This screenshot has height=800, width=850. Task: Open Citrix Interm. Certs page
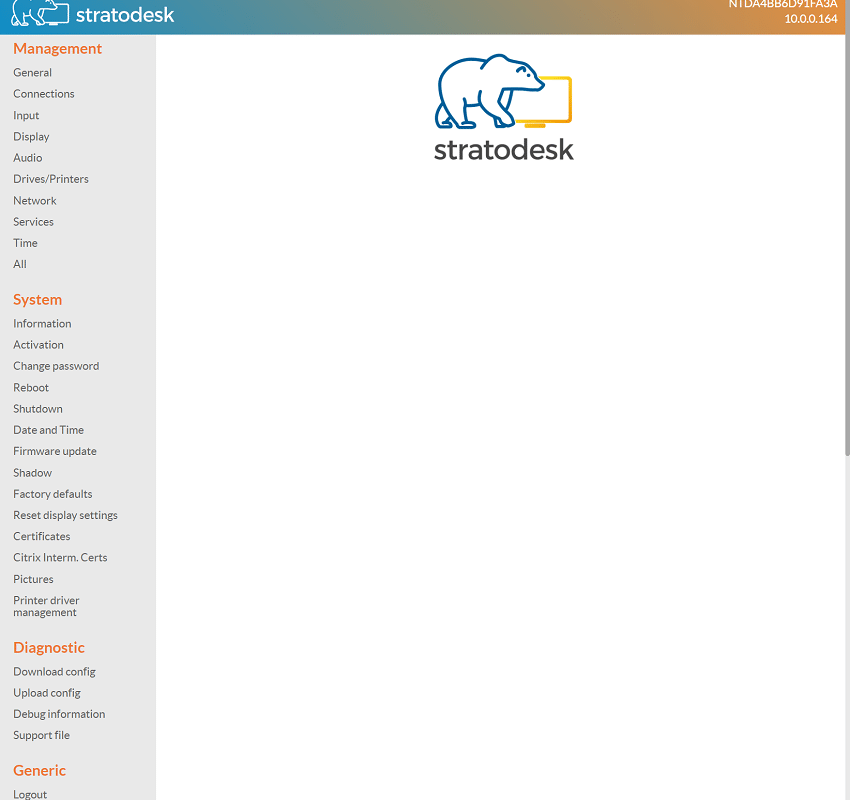(60, 557)
